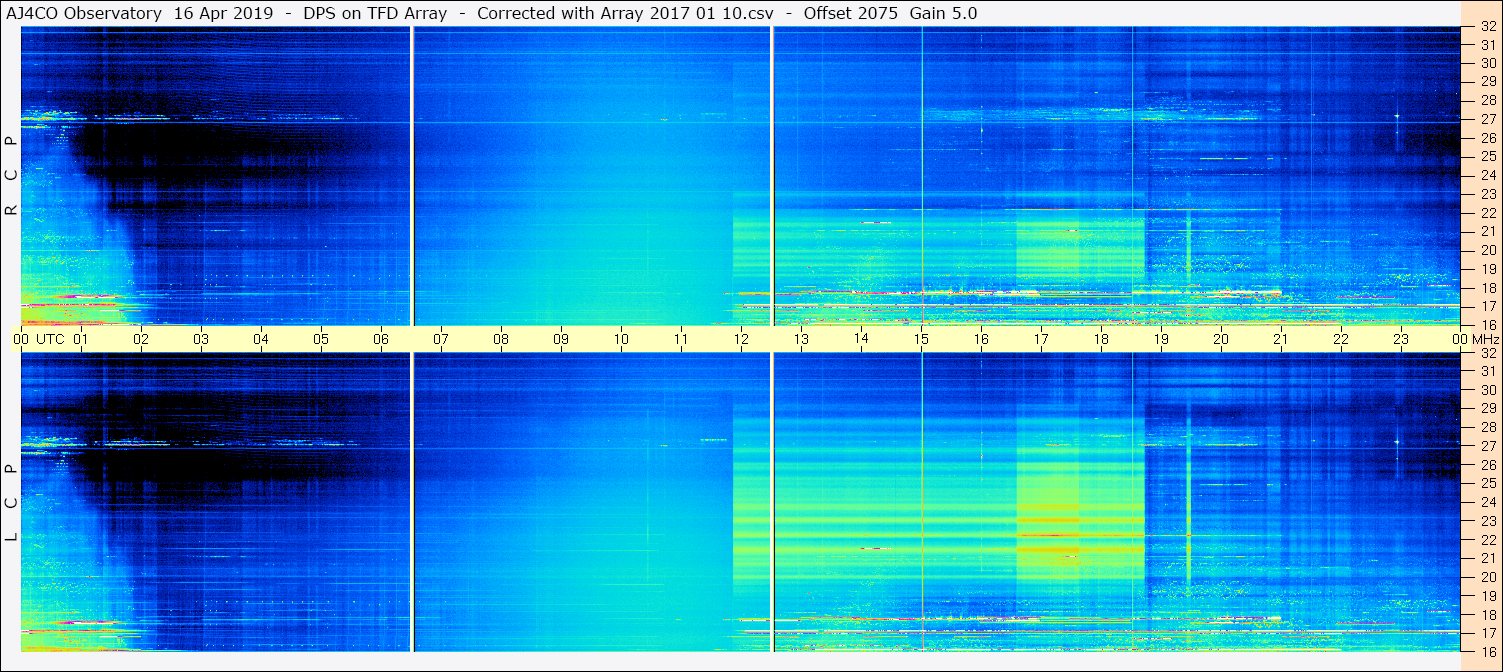
Task: Click hour '03' on the UTC time axis
Action: [x=201, y=339]
